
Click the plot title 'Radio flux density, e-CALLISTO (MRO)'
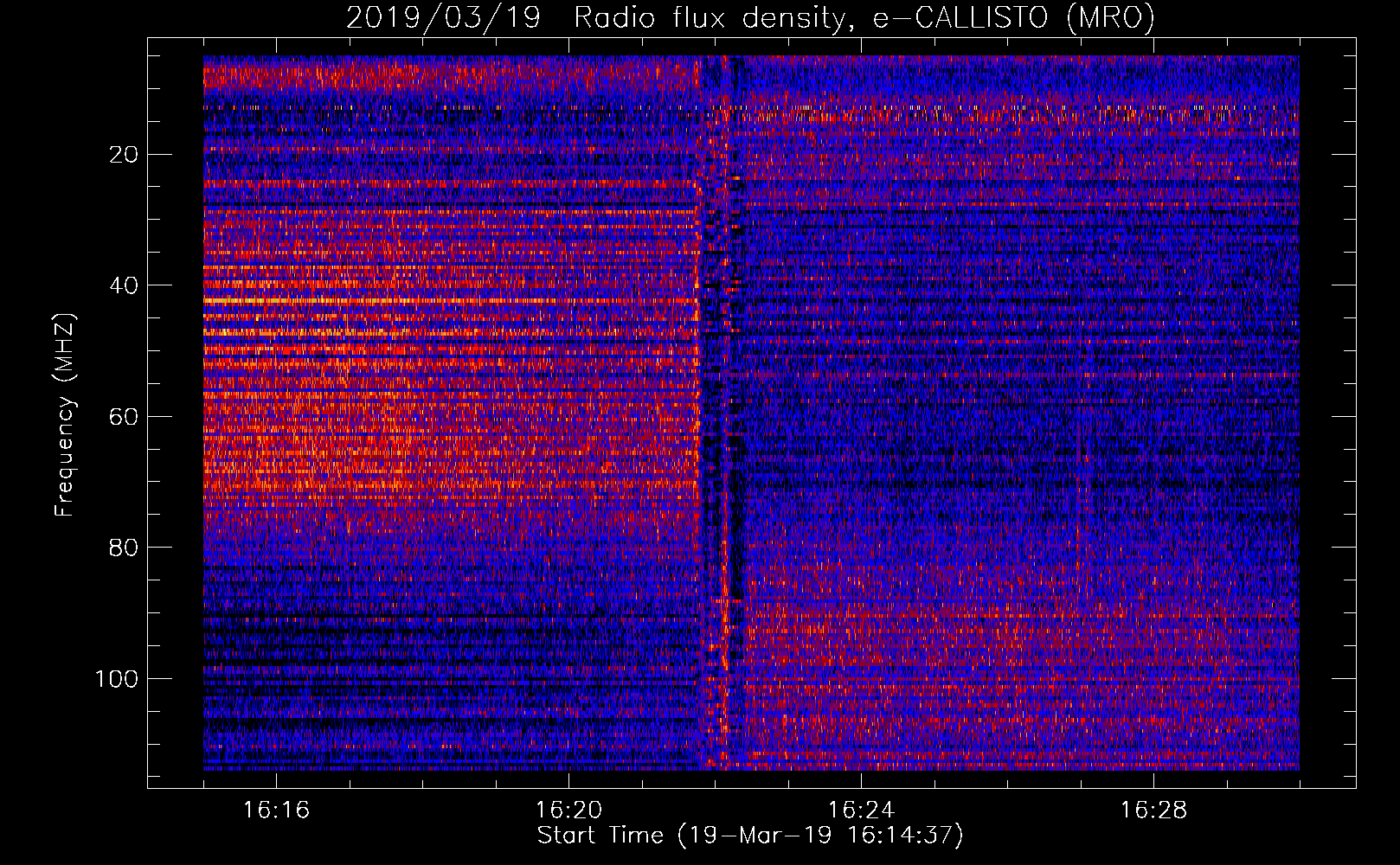click(864, 17)
